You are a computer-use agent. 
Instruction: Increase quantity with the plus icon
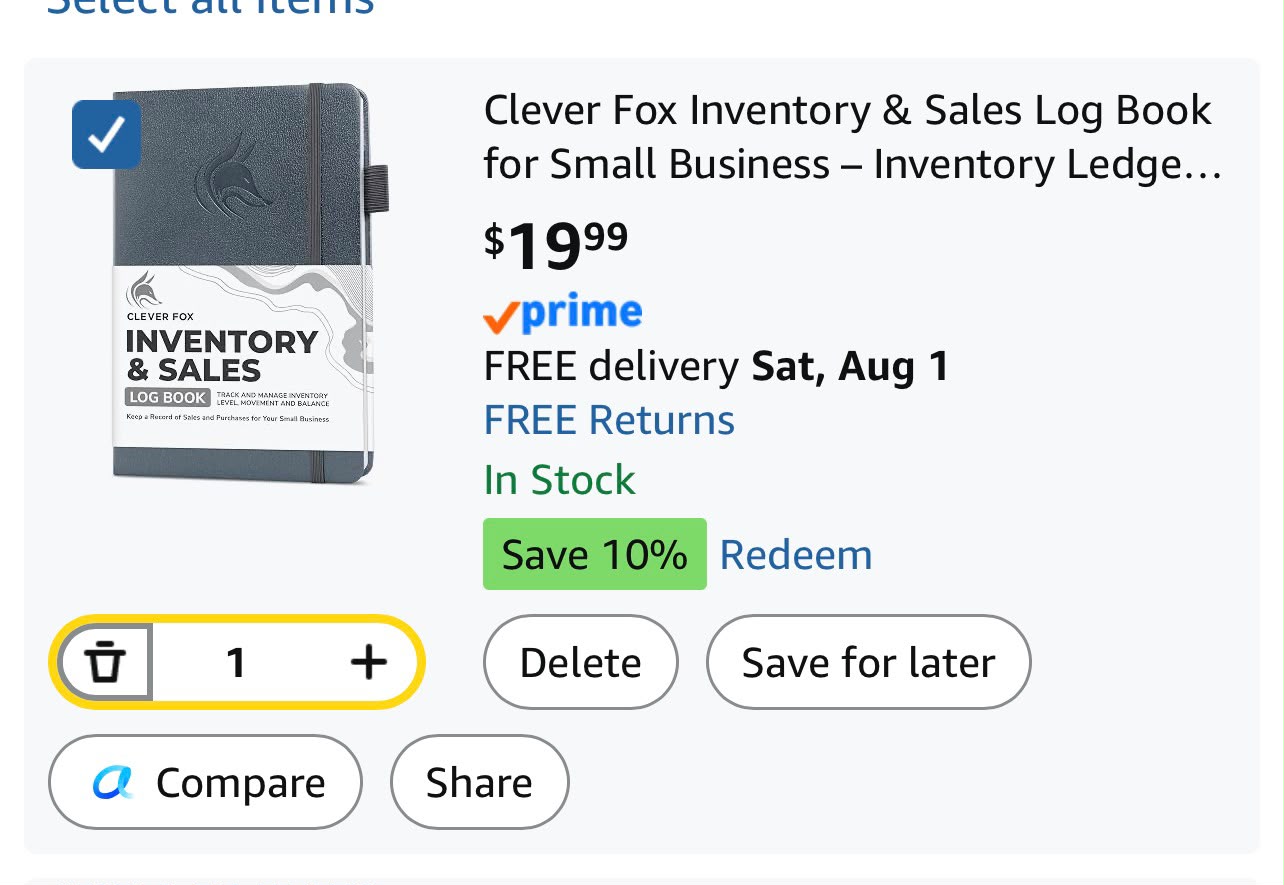coord(368,662)
